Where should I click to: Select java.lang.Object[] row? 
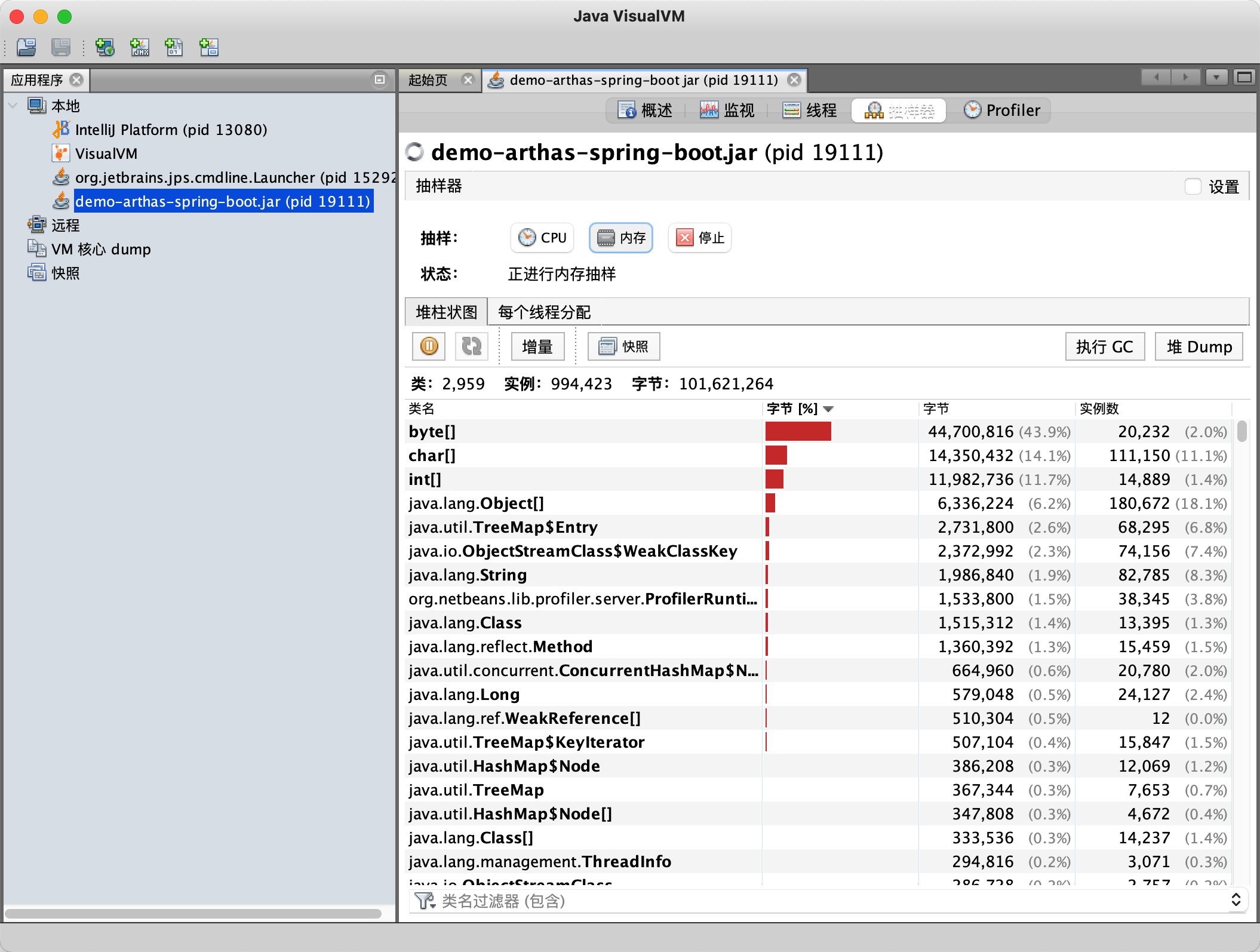[x=818, y=503]
